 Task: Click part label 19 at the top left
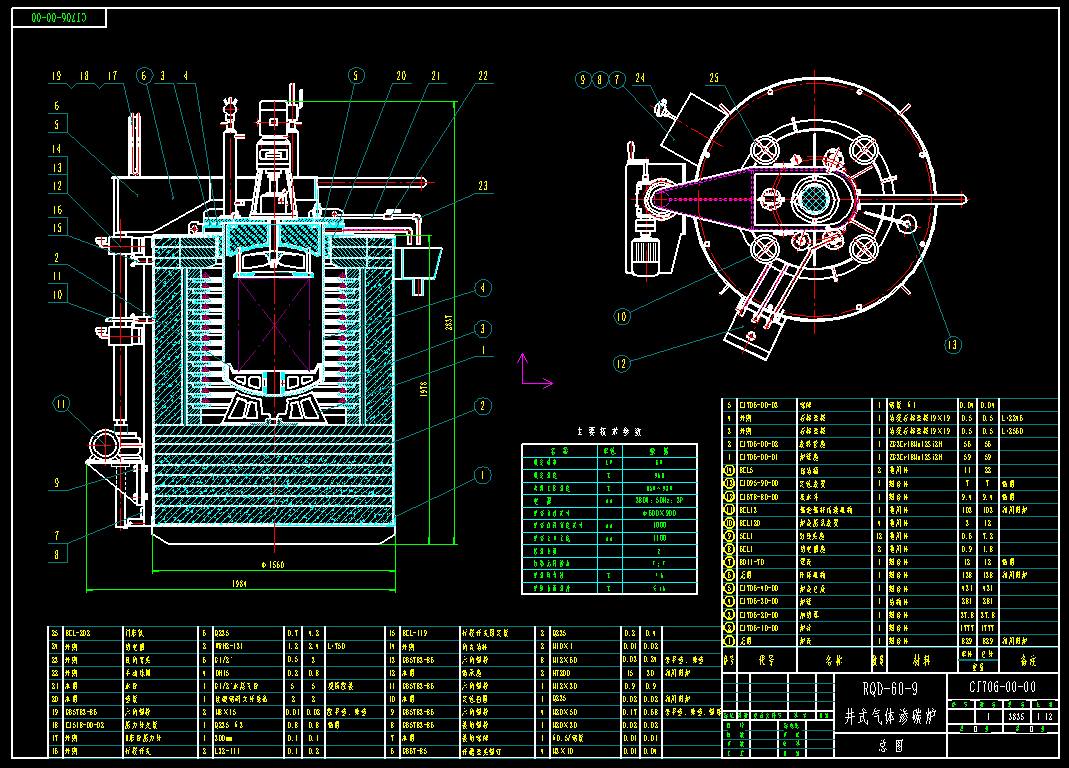57,76
